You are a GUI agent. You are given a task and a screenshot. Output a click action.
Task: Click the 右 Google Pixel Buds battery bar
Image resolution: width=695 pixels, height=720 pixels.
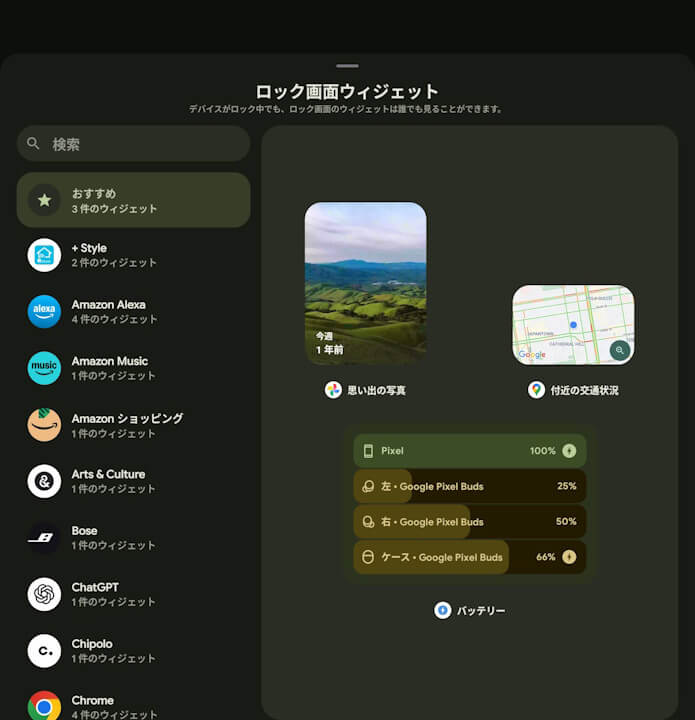point(470,522)
